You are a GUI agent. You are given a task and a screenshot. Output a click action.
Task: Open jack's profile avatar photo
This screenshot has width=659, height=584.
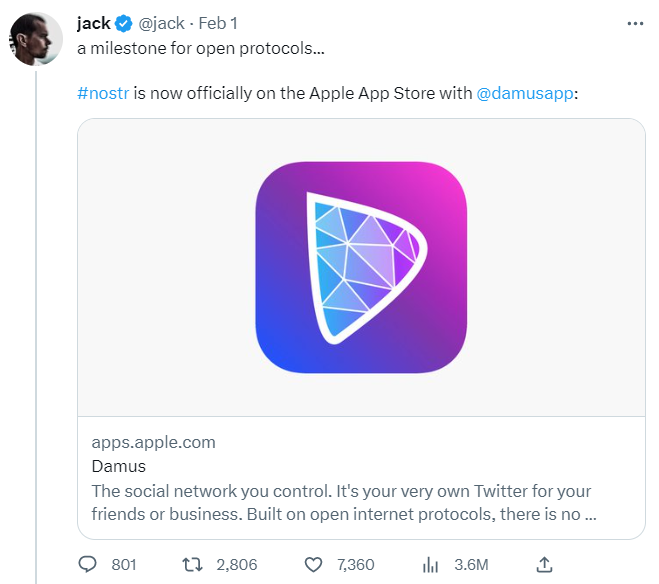tap(36, 38)
